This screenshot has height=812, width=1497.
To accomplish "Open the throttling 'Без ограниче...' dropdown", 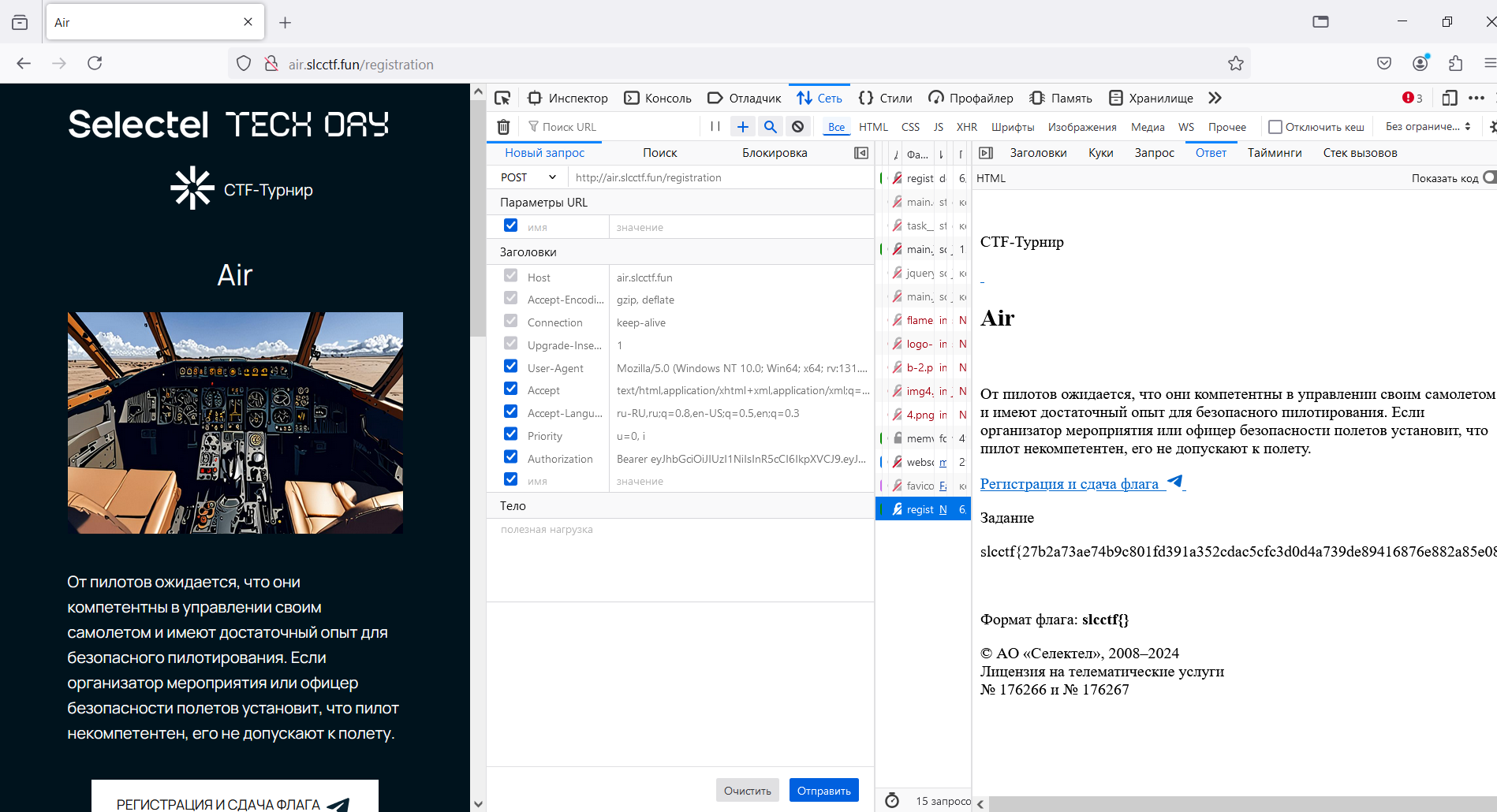I will [1428, 126].
